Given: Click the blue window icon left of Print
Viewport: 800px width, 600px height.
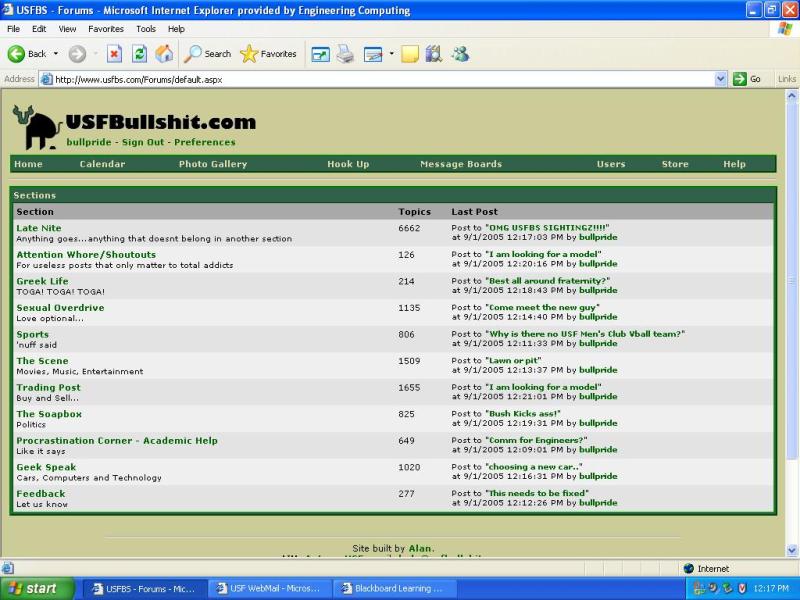Looking at the screenshot, I should pos(320,54).
